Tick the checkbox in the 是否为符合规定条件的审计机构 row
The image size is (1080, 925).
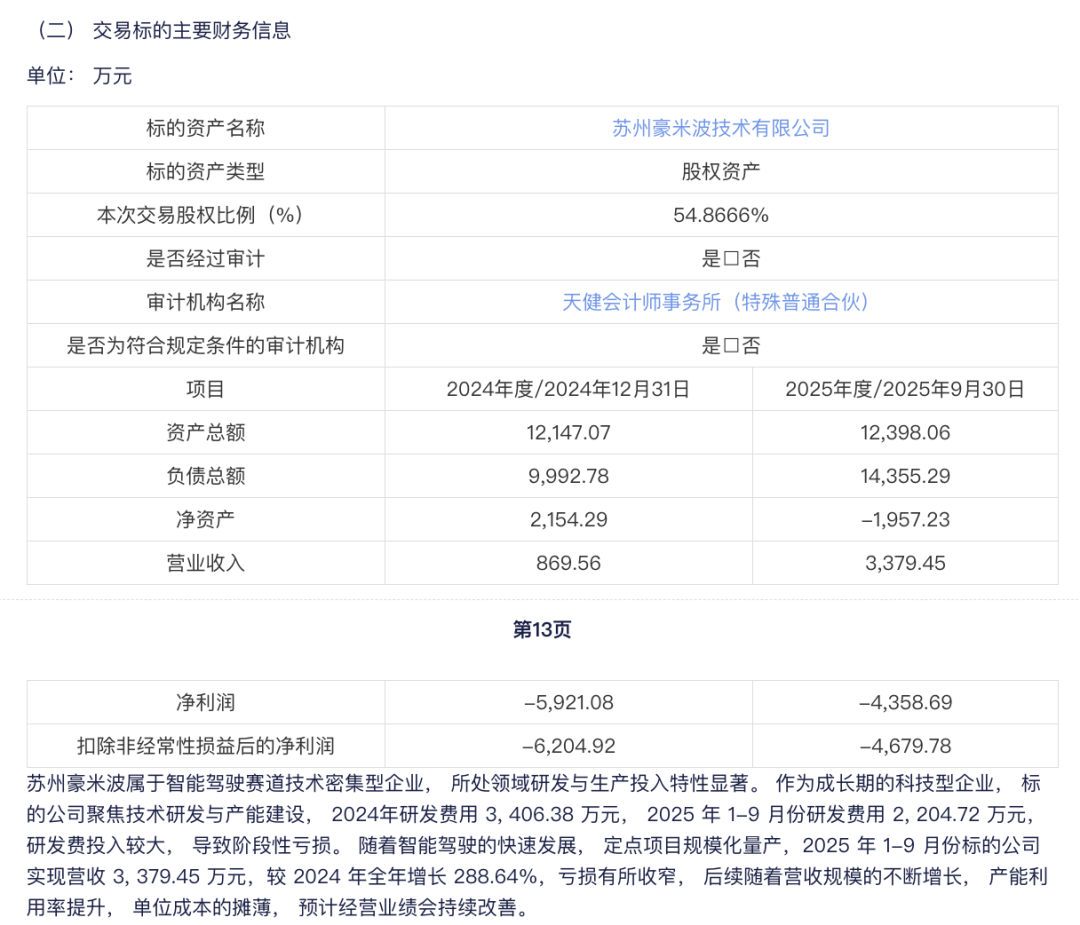(730, 346)
